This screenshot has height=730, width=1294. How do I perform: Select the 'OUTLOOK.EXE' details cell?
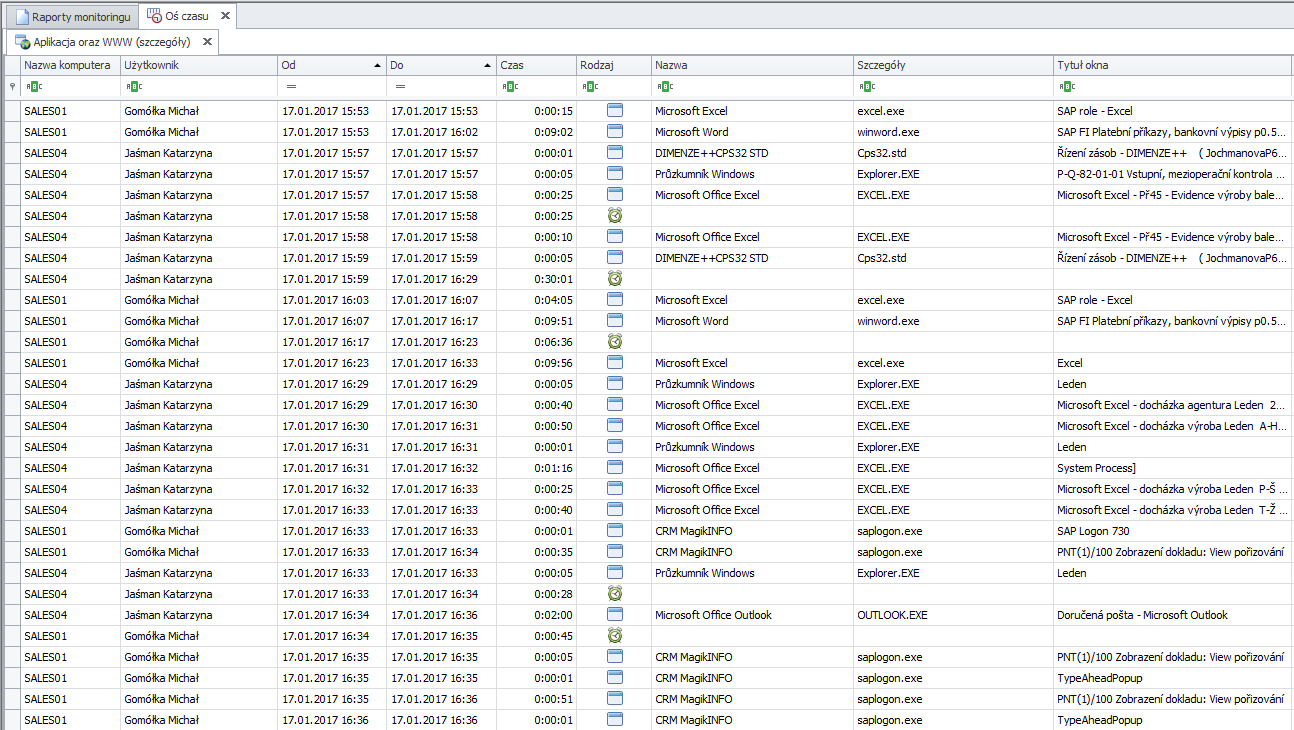(953, 615)
